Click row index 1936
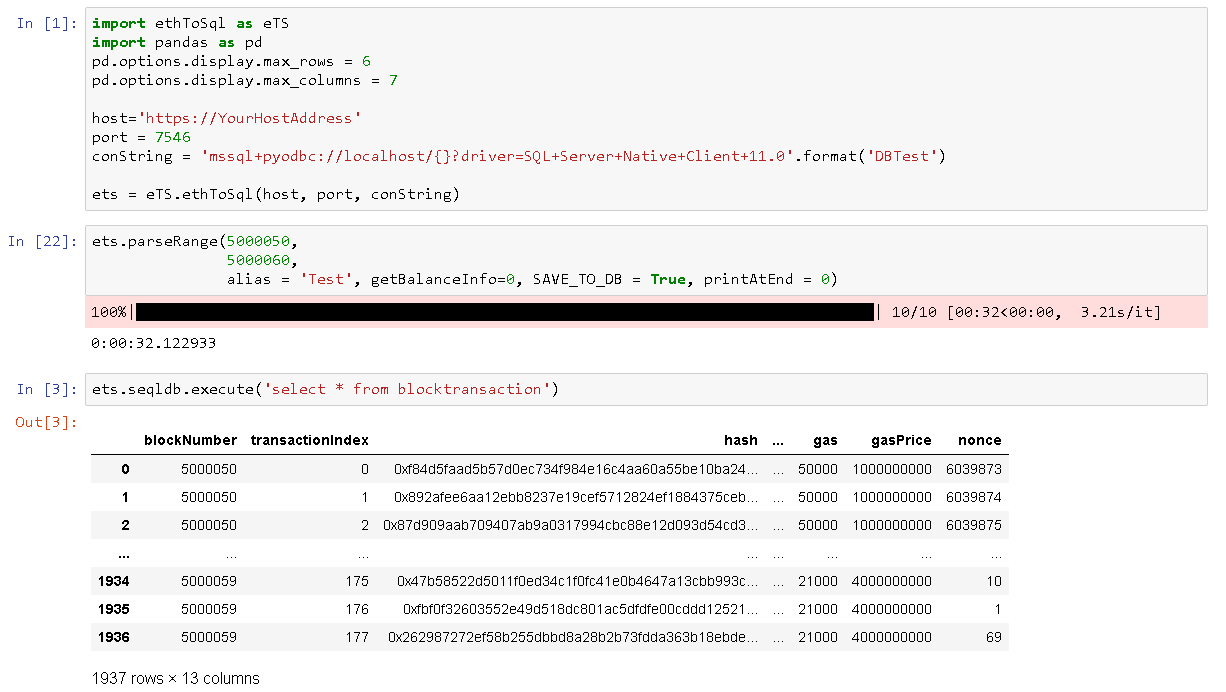The width and height of the screenshot is (1226, 692). pos(114,637)
